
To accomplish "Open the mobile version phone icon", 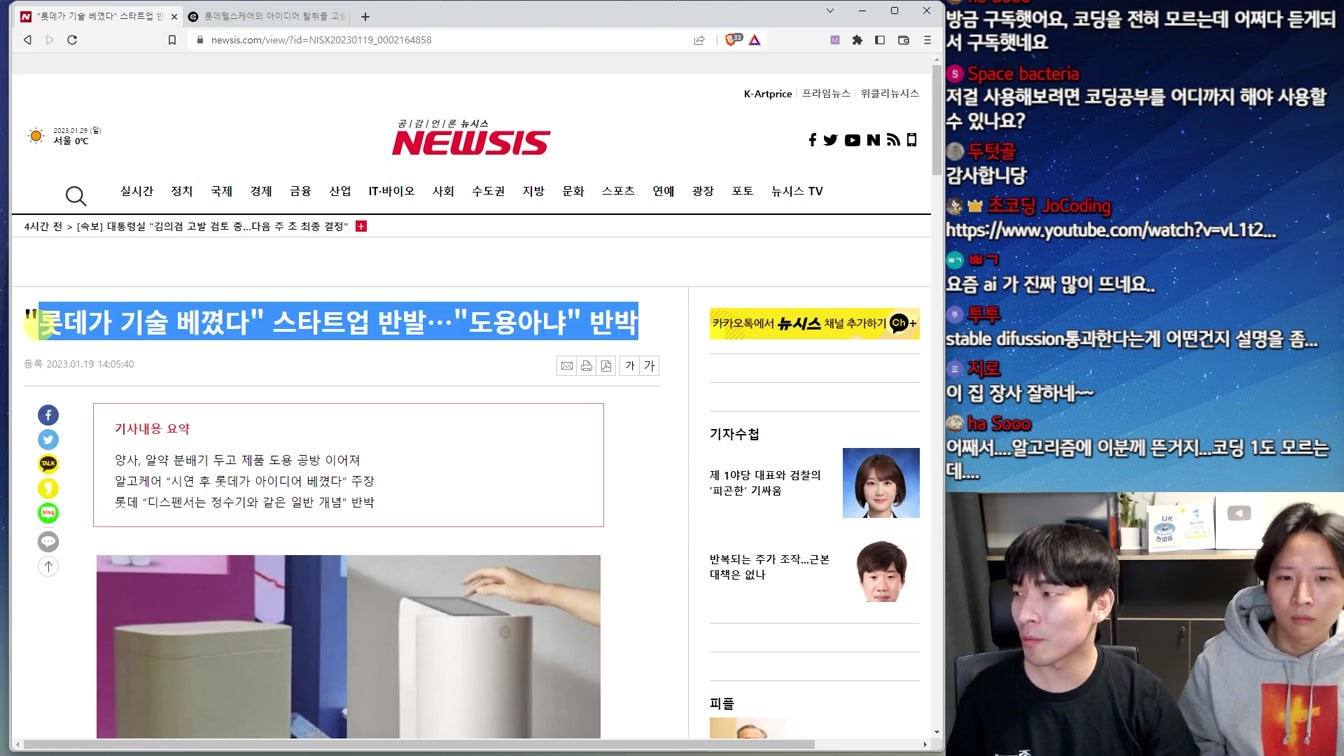I will tap(911, 141).
